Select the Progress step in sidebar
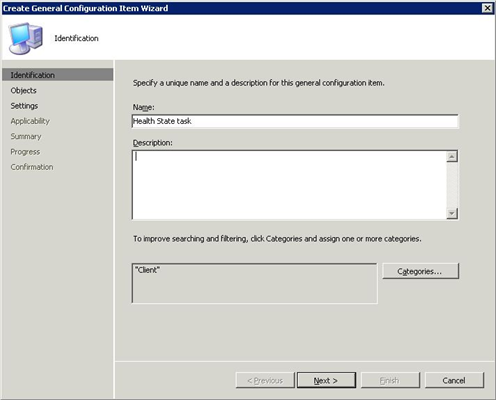The height and width of the screenshot is (400, 496). [x=25, y=152]
